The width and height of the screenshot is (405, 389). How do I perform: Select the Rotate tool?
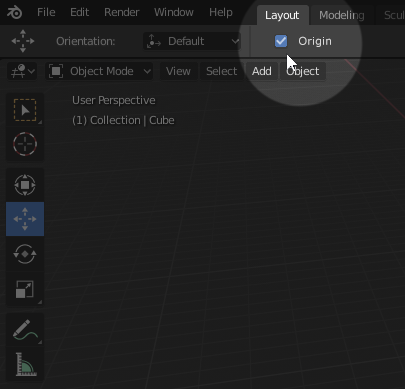pyautogui.click(x=25, y=254)
